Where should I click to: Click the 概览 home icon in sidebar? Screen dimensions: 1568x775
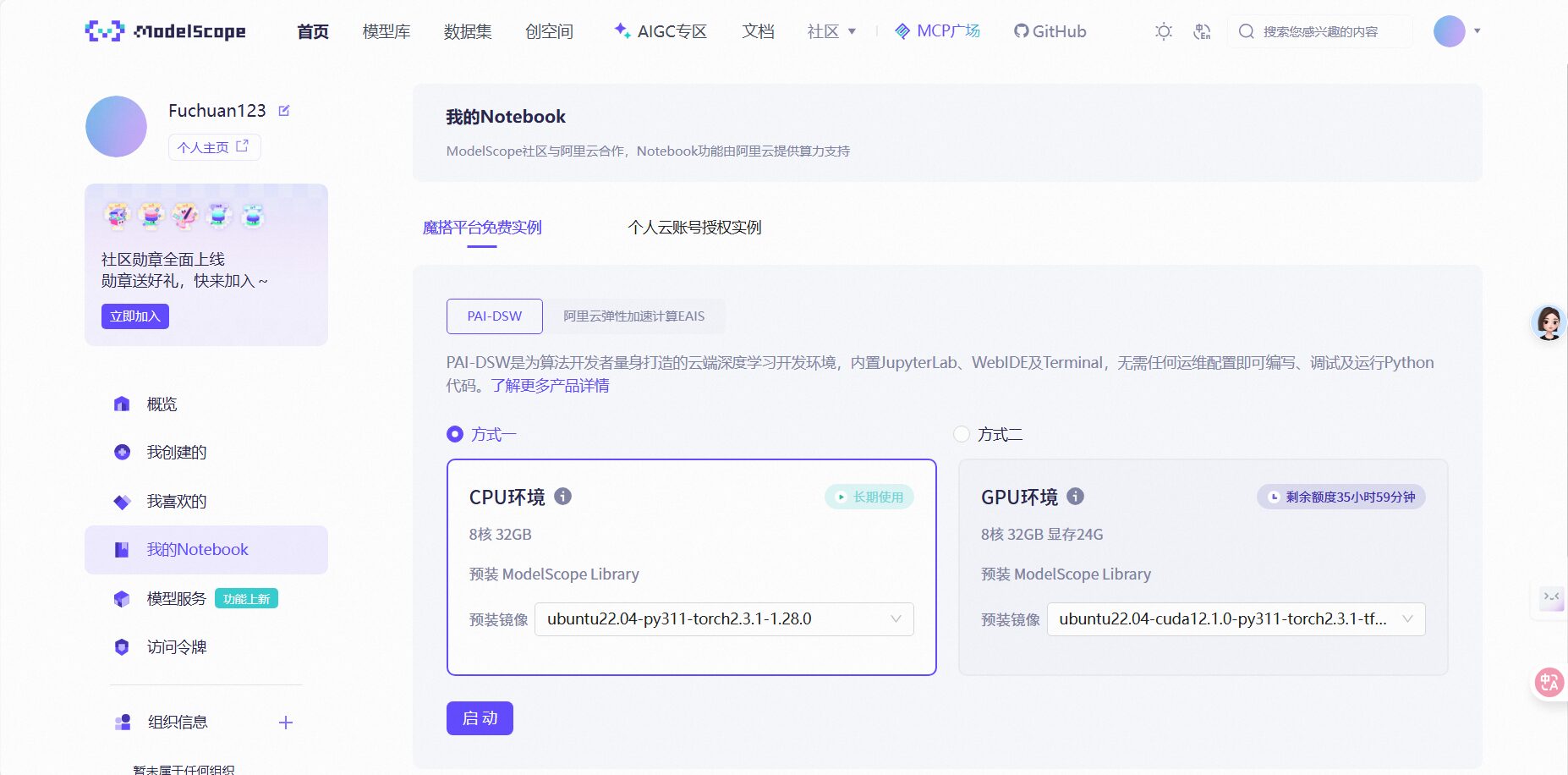[122, 404]
